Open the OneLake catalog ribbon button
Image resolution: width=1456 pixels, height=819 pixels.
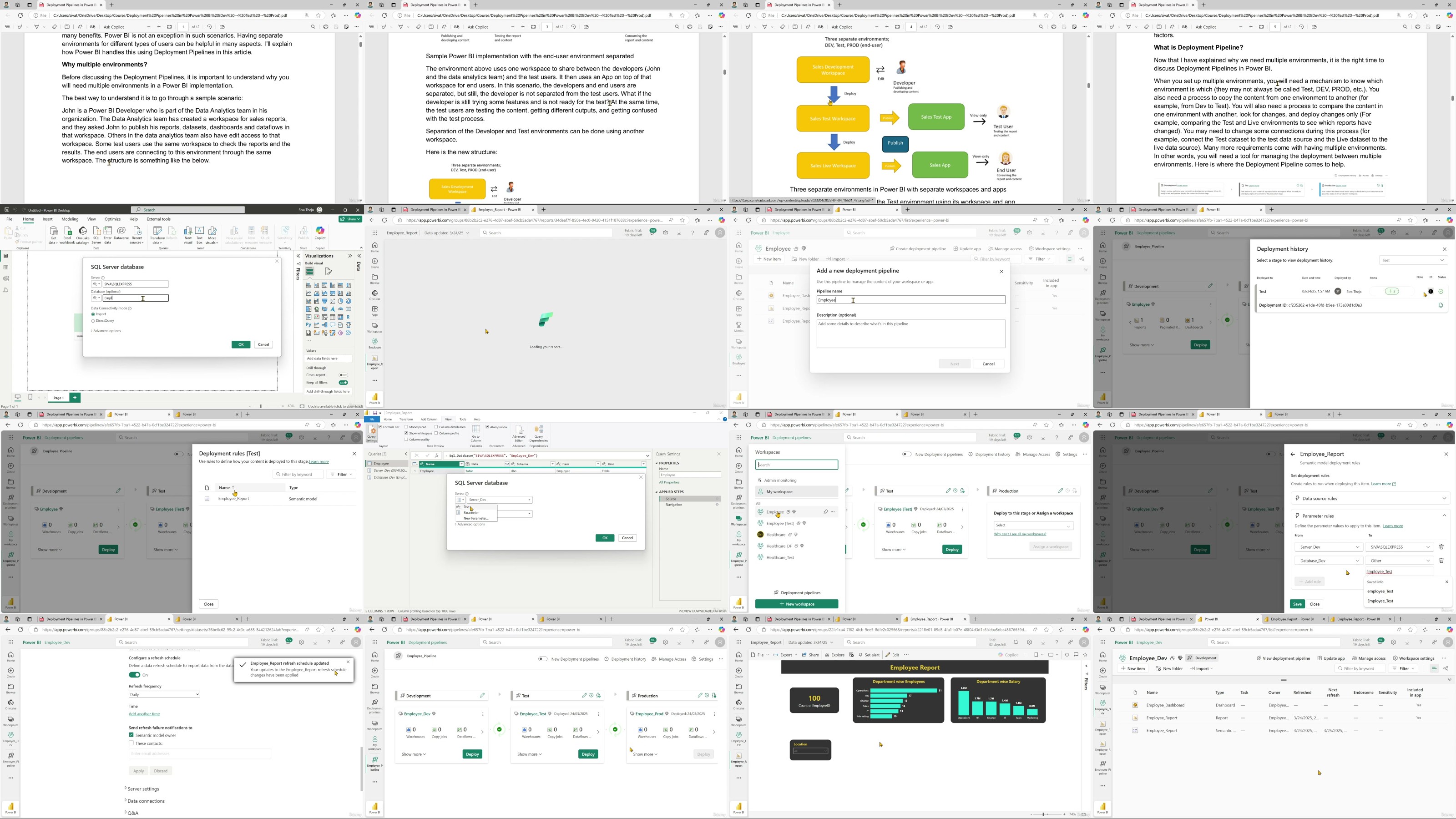pos(82,235)
